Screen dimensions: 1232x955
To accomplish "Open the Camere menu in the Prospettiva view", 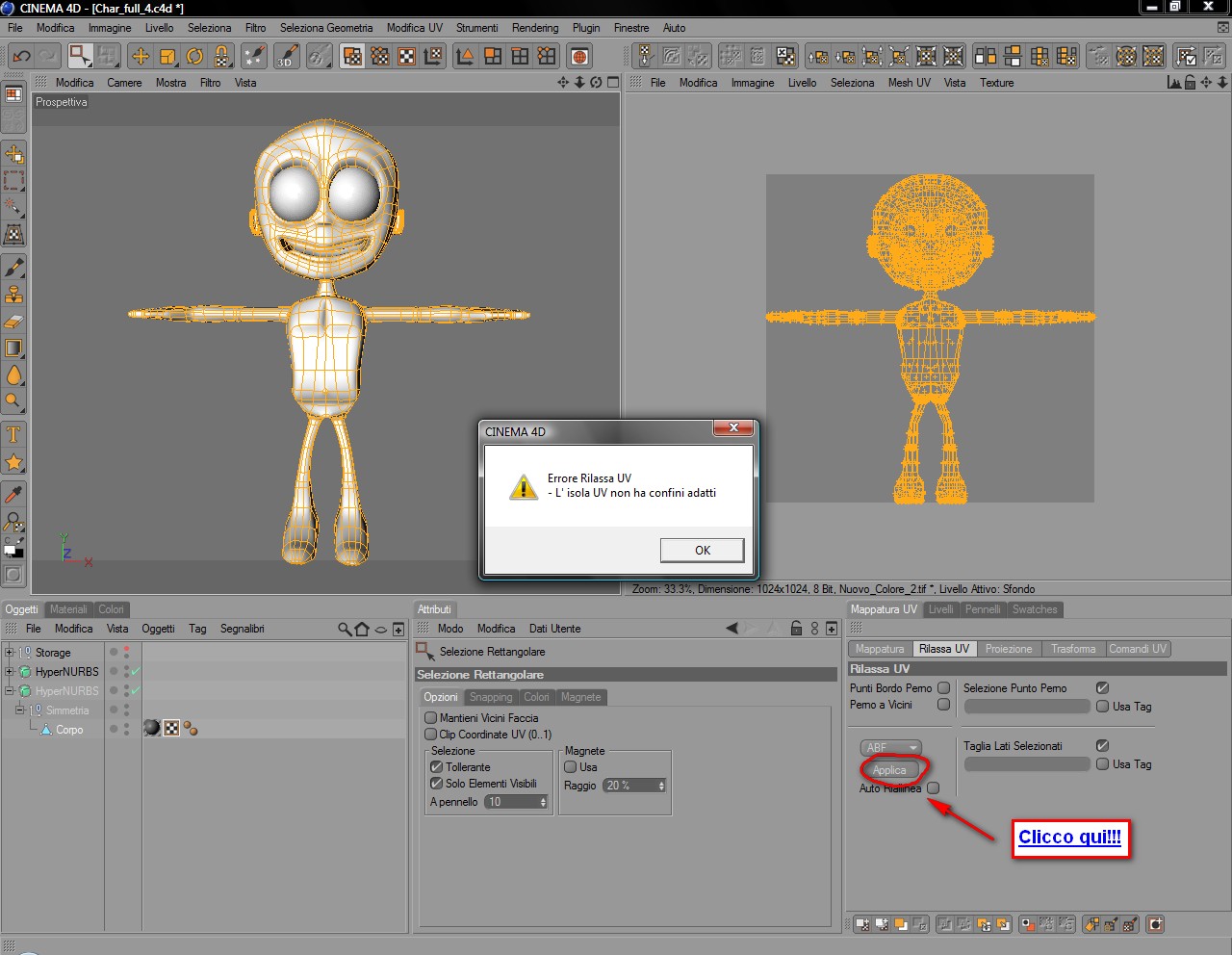I will tap(124, 83).
